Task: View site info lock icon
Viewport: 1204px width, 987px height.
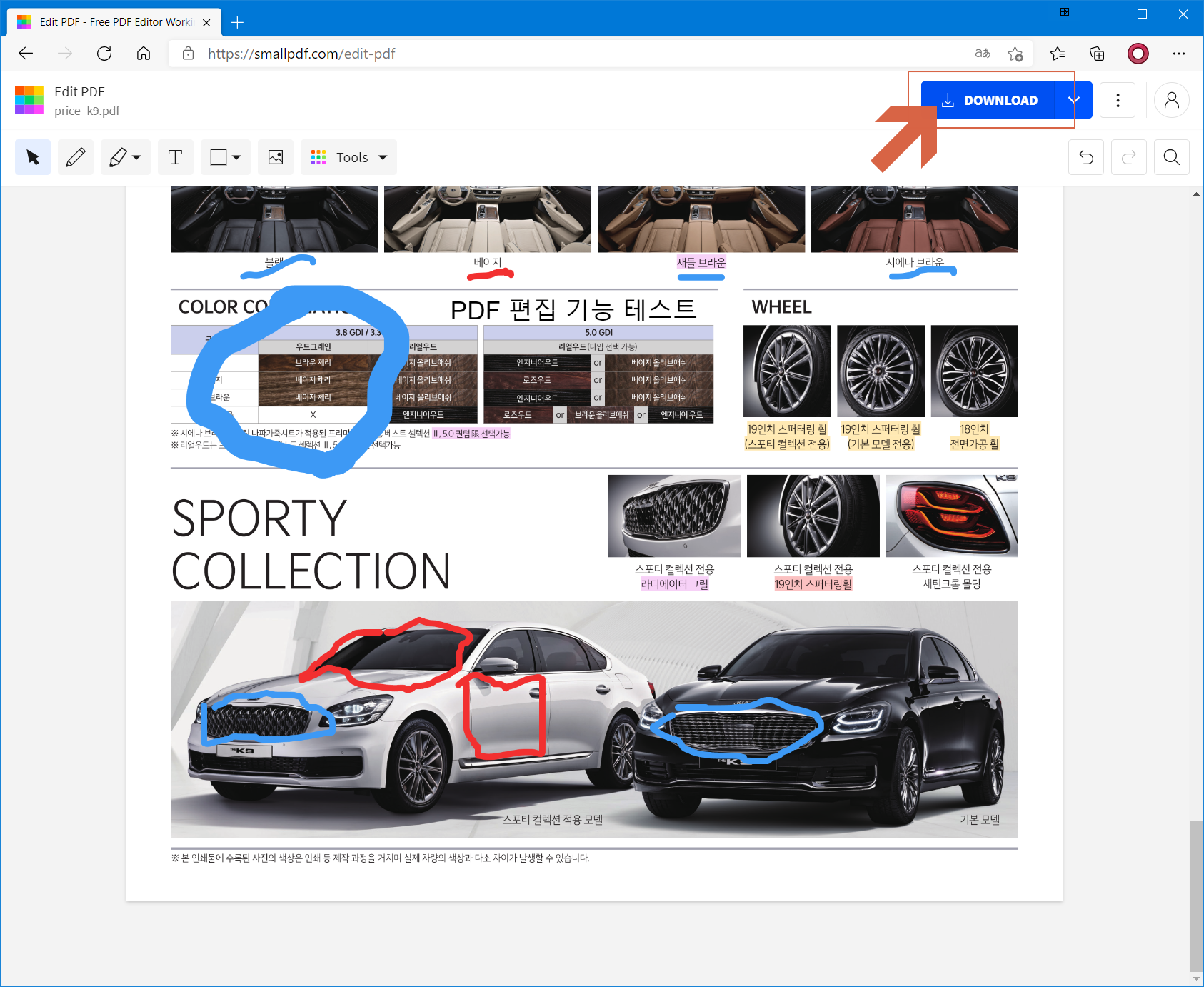Action: point(189,54)
